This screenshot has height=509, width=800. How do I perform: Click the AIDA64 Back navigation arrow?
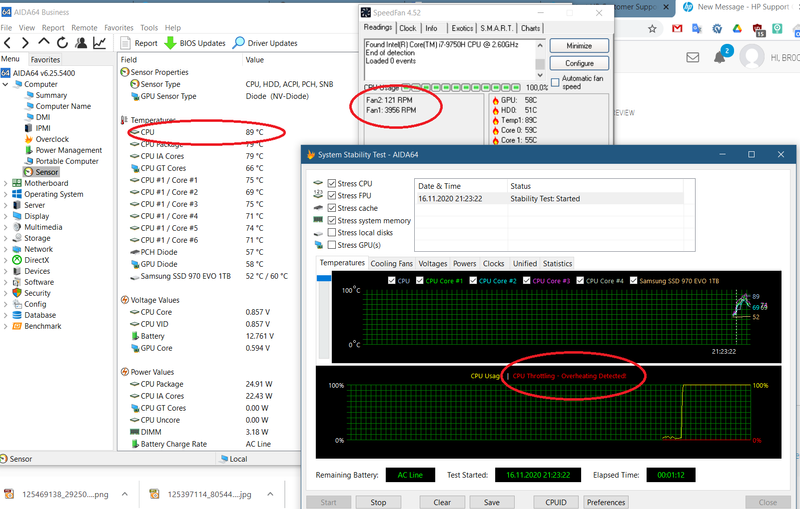tap(7, 43)
